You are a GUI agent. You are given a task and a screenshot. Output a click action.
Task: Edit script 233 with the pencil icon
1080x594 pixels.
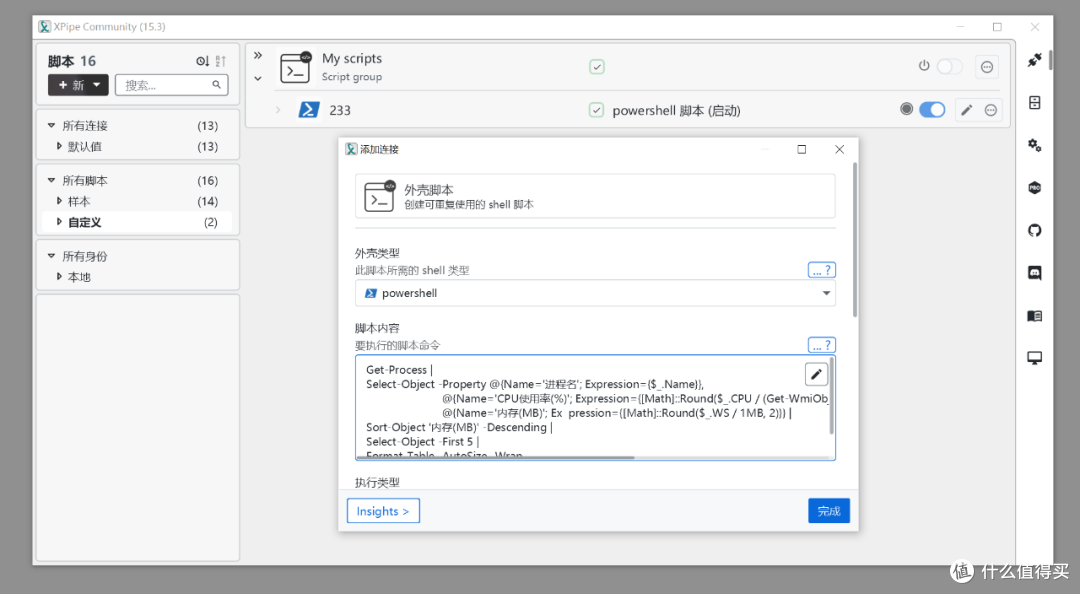click(x=966, y=110)
